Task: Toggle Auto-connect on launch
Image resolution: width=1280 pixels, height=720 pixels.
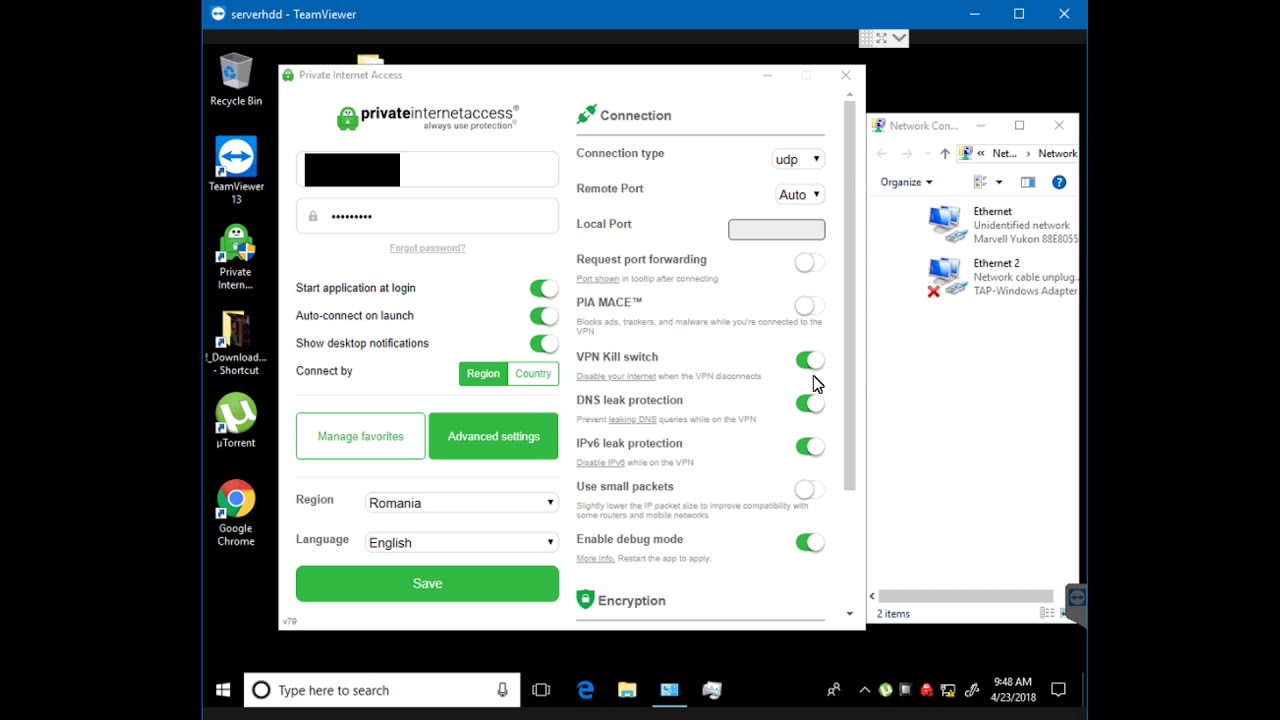Action: point(543,316)
